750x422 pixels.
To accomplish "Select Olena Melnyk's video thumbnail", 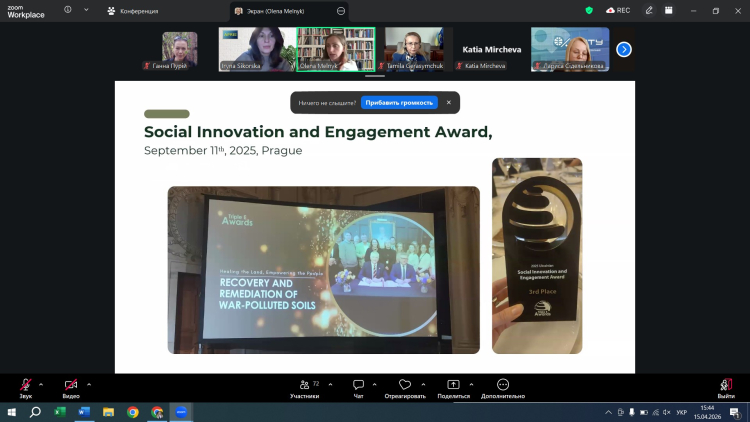I will pyautogui.click(x=335, y=49).
